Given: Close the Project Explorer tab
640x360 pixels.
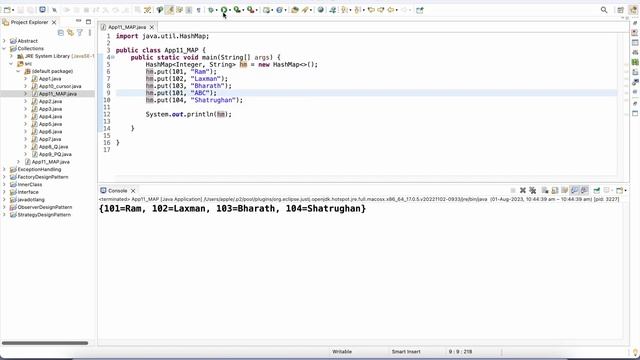Looking at the screenshot, I should tap(54, 22).
